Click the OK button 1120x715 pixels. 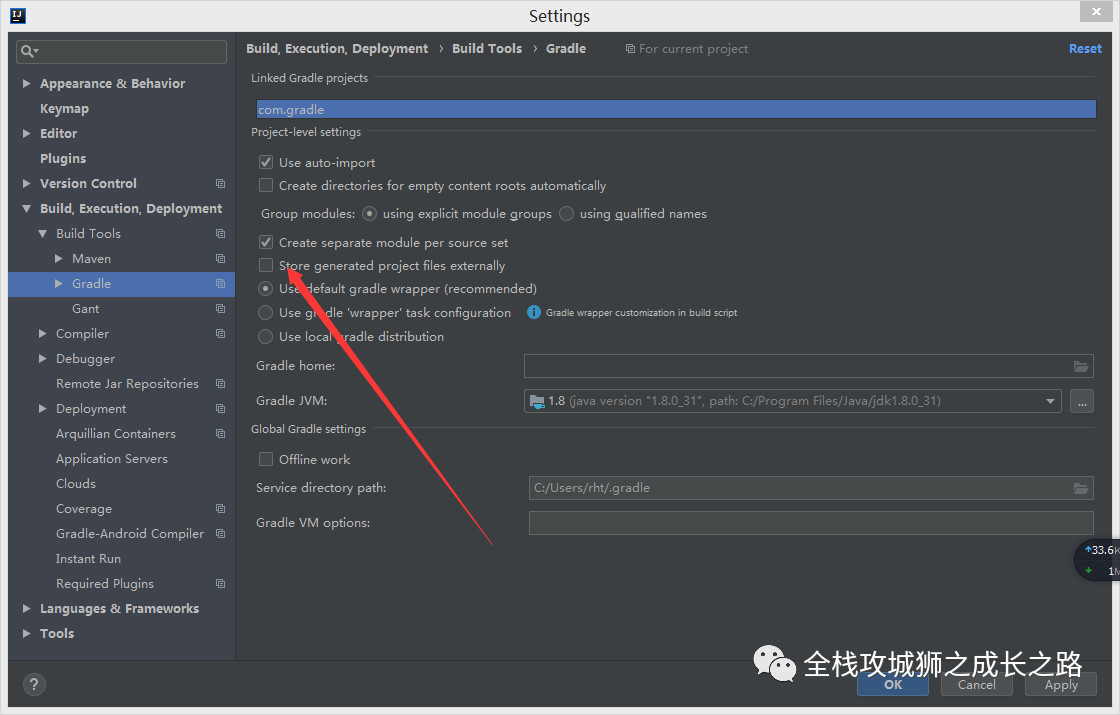(893, 684)
